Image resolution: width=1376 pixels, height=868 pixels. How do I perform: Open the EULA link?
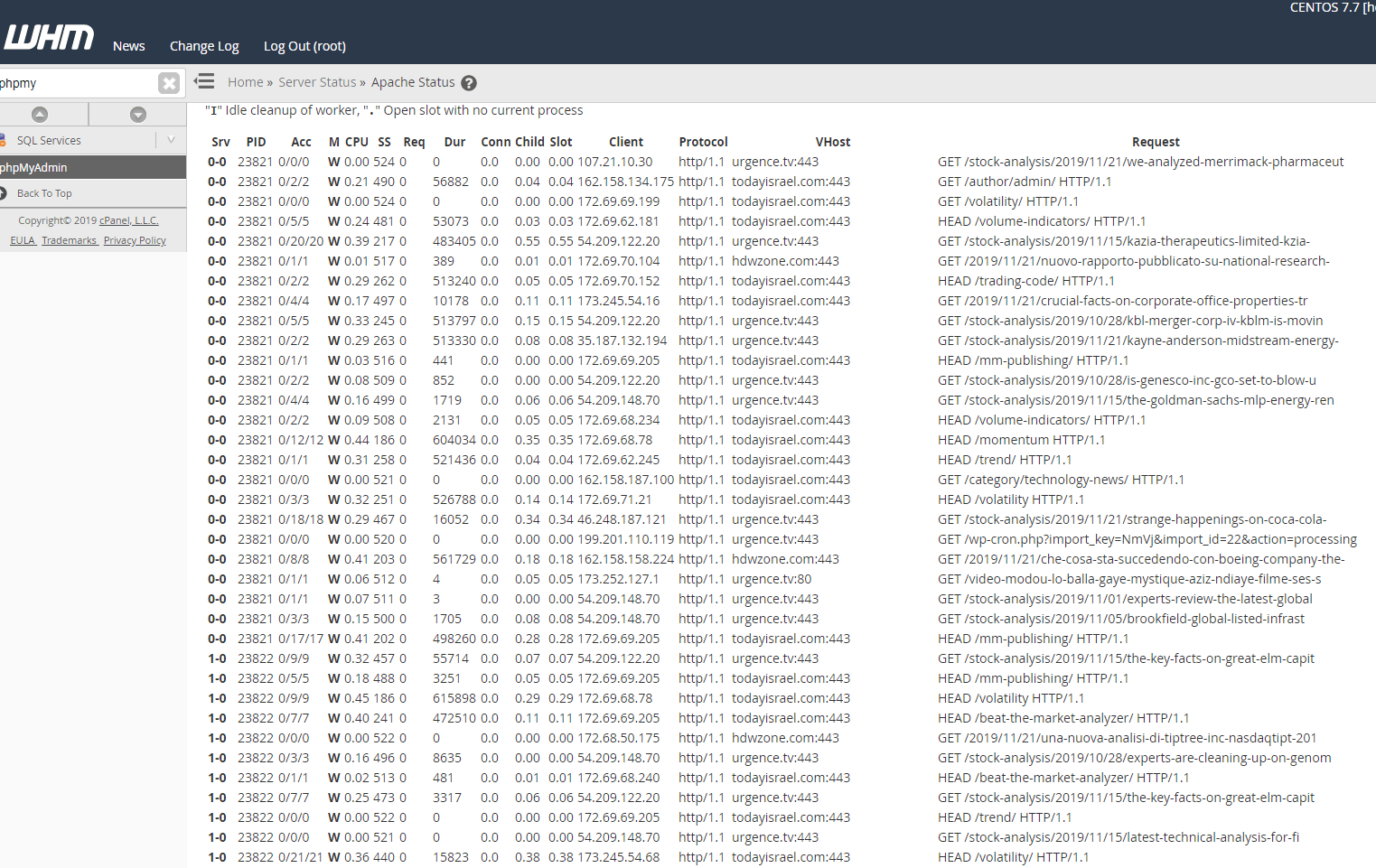23,240
